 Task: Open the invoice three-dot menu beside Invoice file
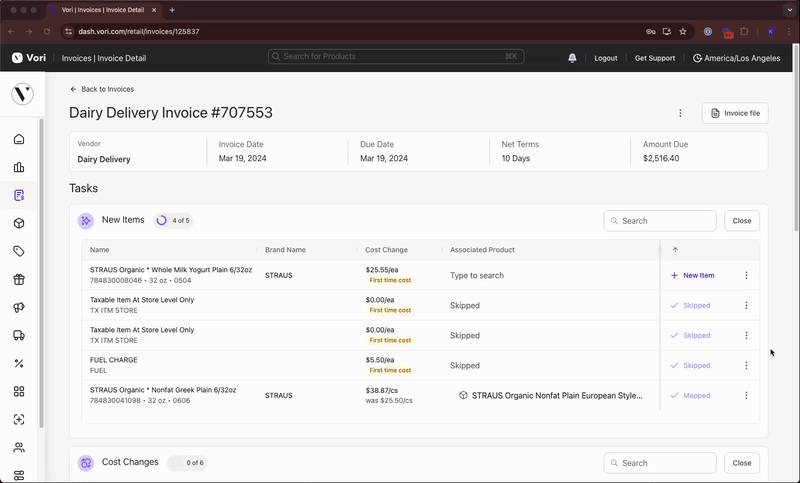(680, 113)
